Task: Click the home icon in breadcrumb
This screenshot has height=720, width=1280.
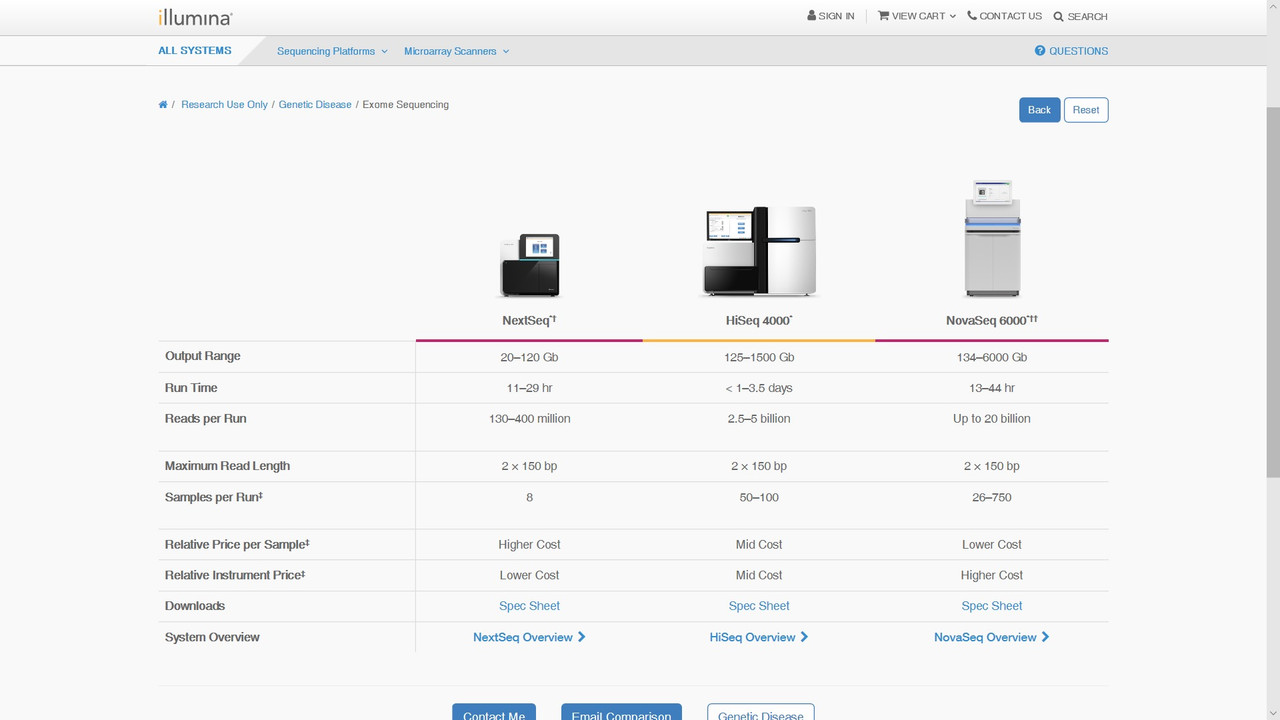Action: point(163,105)
